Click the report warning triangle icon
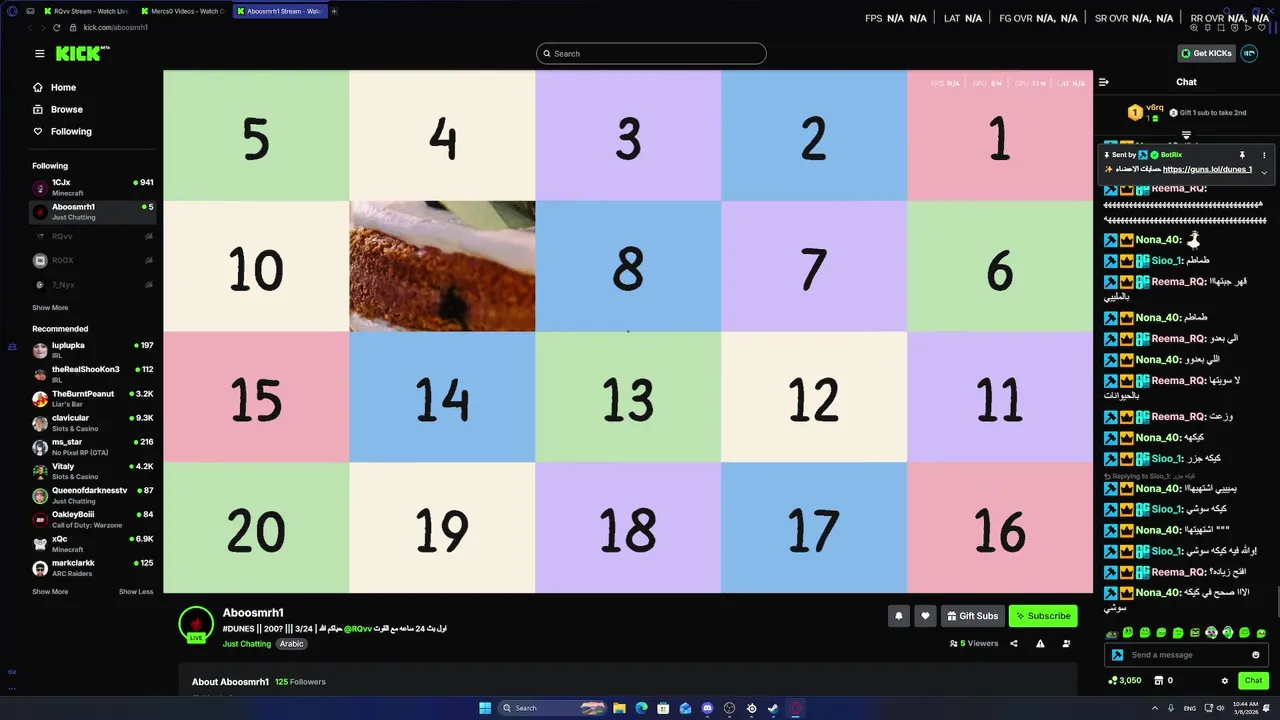 [1040, 644]
